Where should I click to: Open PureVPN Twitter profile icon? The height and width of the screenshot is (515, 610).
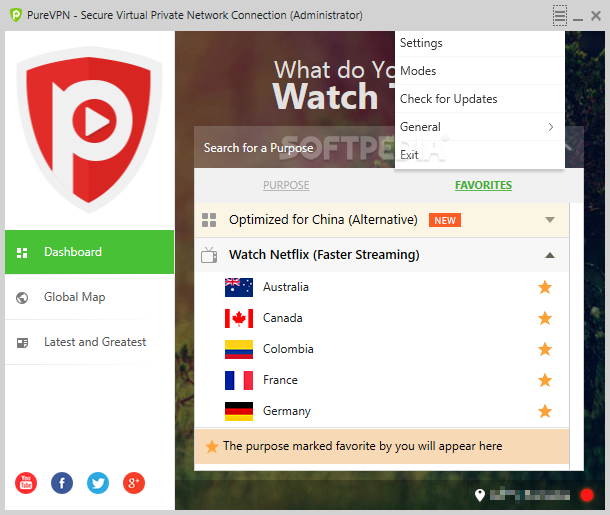coord(98,483)
